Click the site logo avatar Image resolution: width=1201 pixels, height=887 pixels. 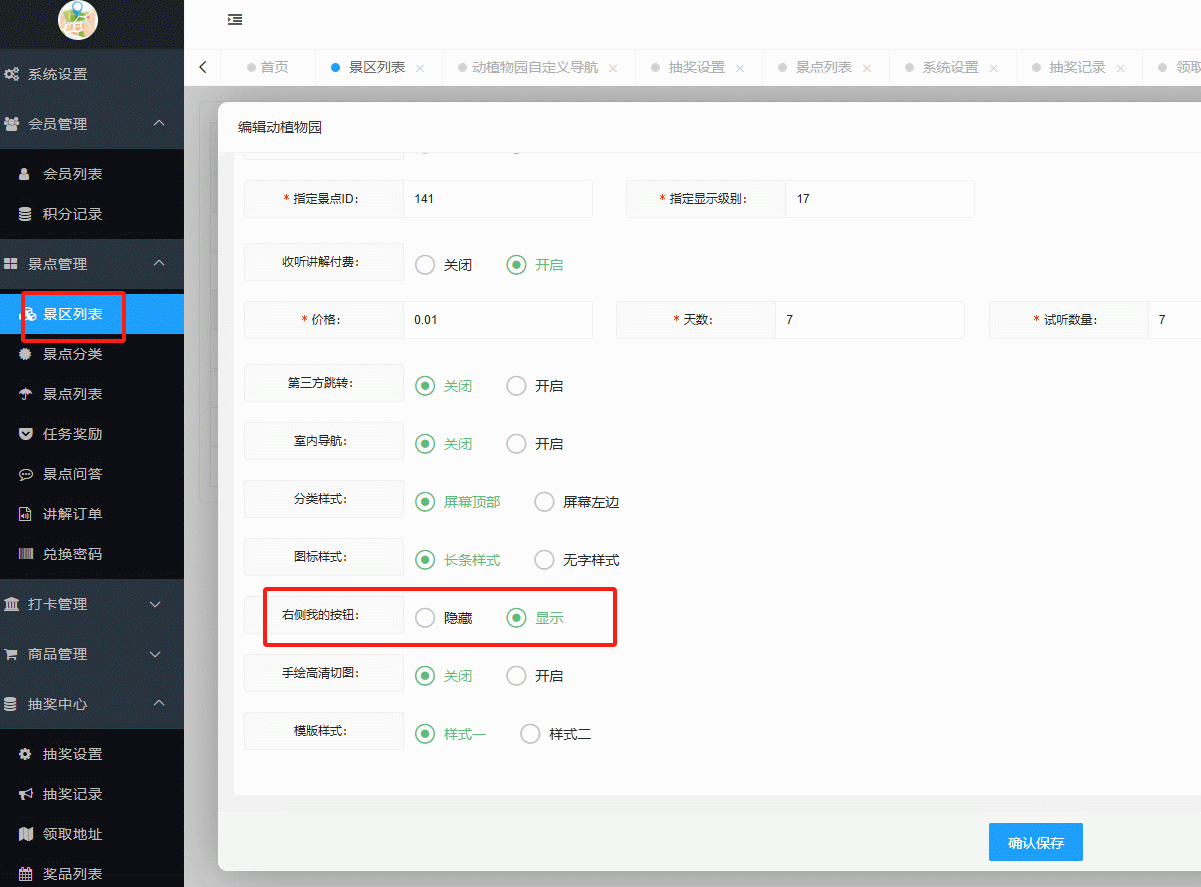(x=78, y=20)
